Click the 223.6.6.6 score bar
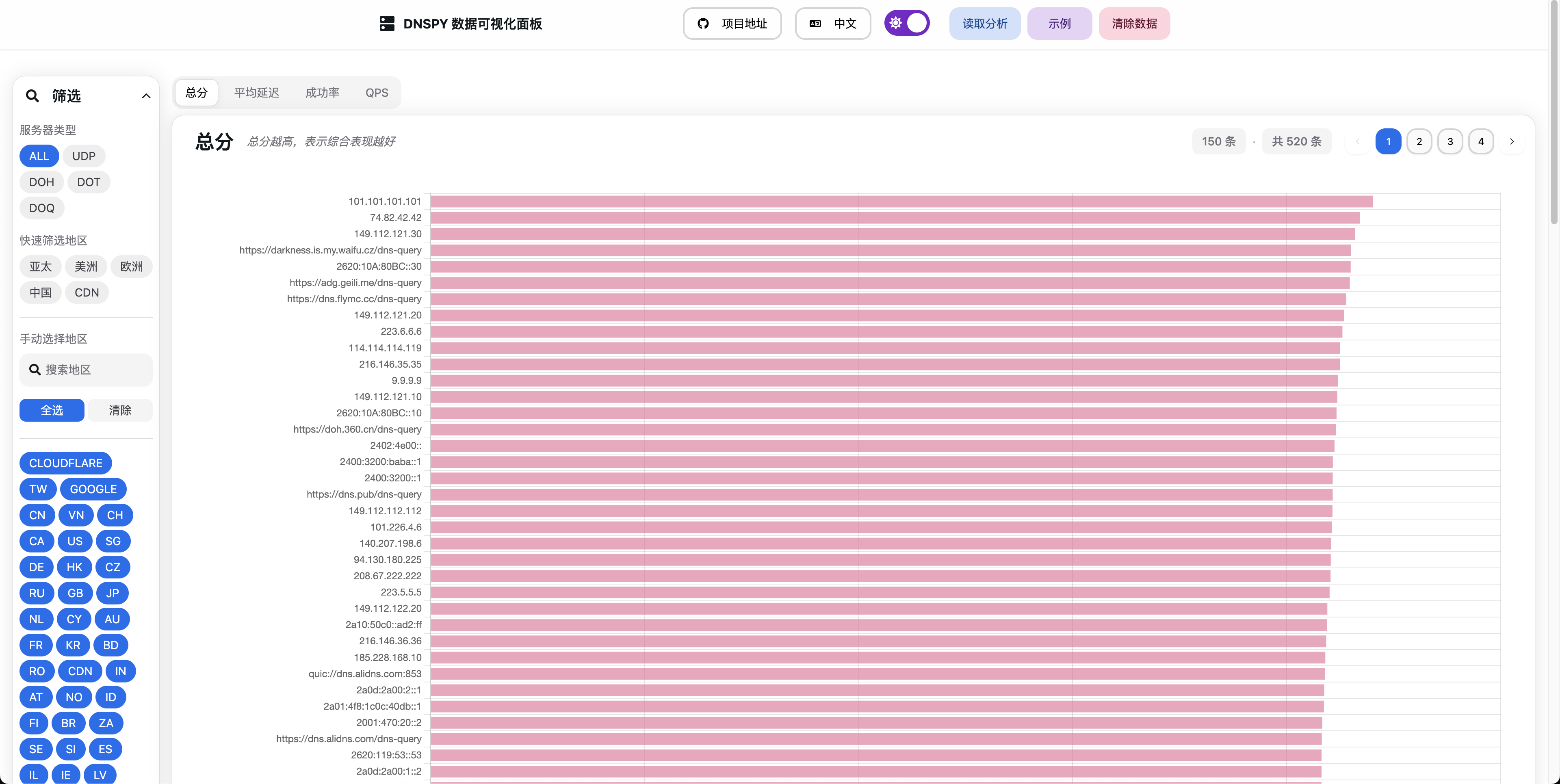The width and height of the screenshot is (1560, 784). (886, 332)
